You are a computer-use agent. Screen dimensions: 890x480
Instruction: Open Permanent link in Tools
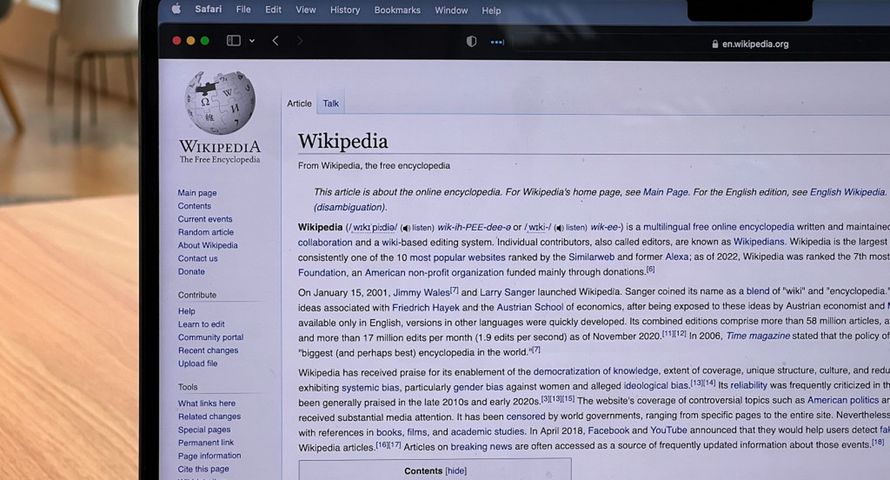(x=206, y=443)
